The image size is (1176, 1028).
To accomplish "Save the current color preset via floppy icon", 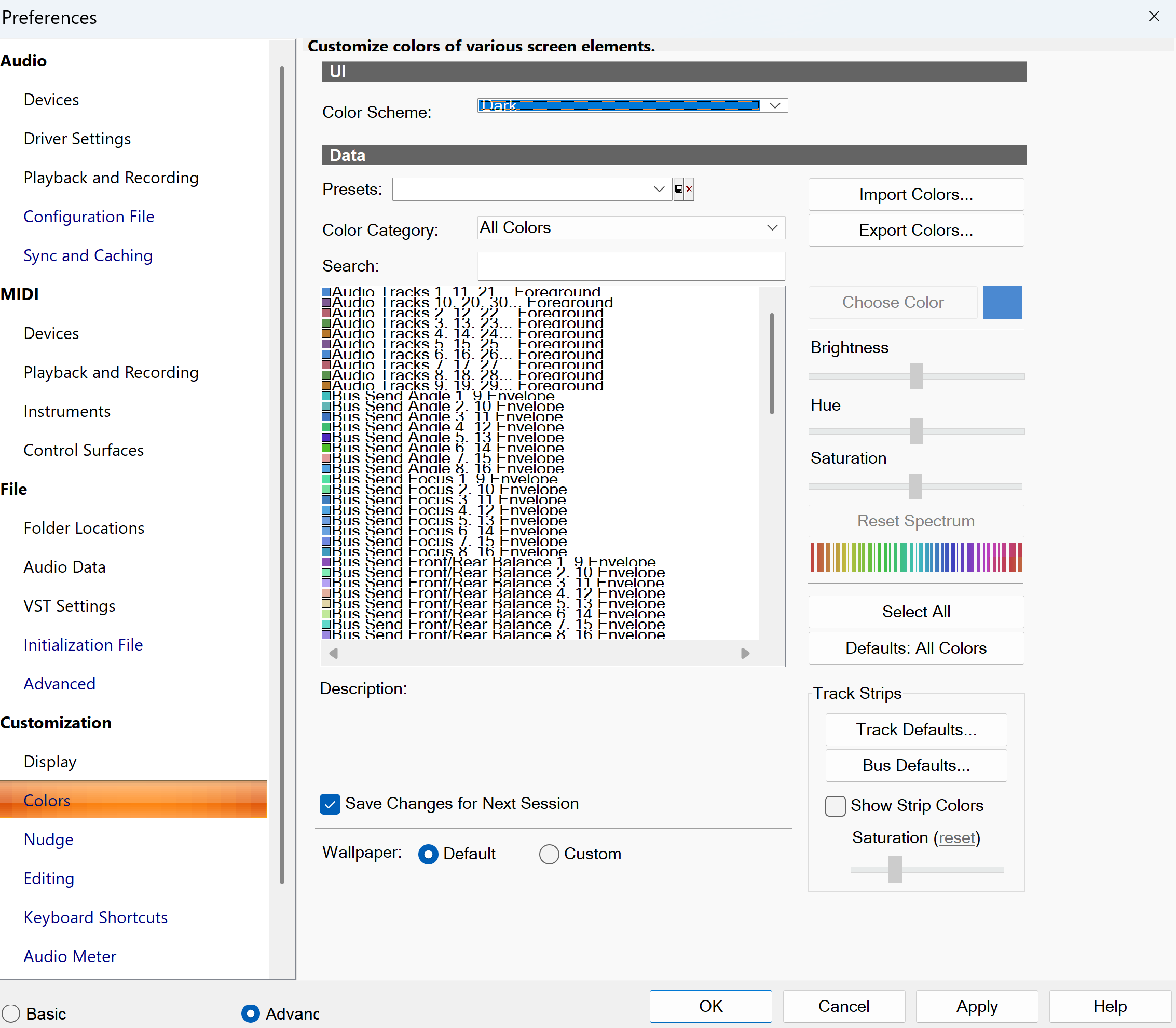I will [x=679, y=189].
